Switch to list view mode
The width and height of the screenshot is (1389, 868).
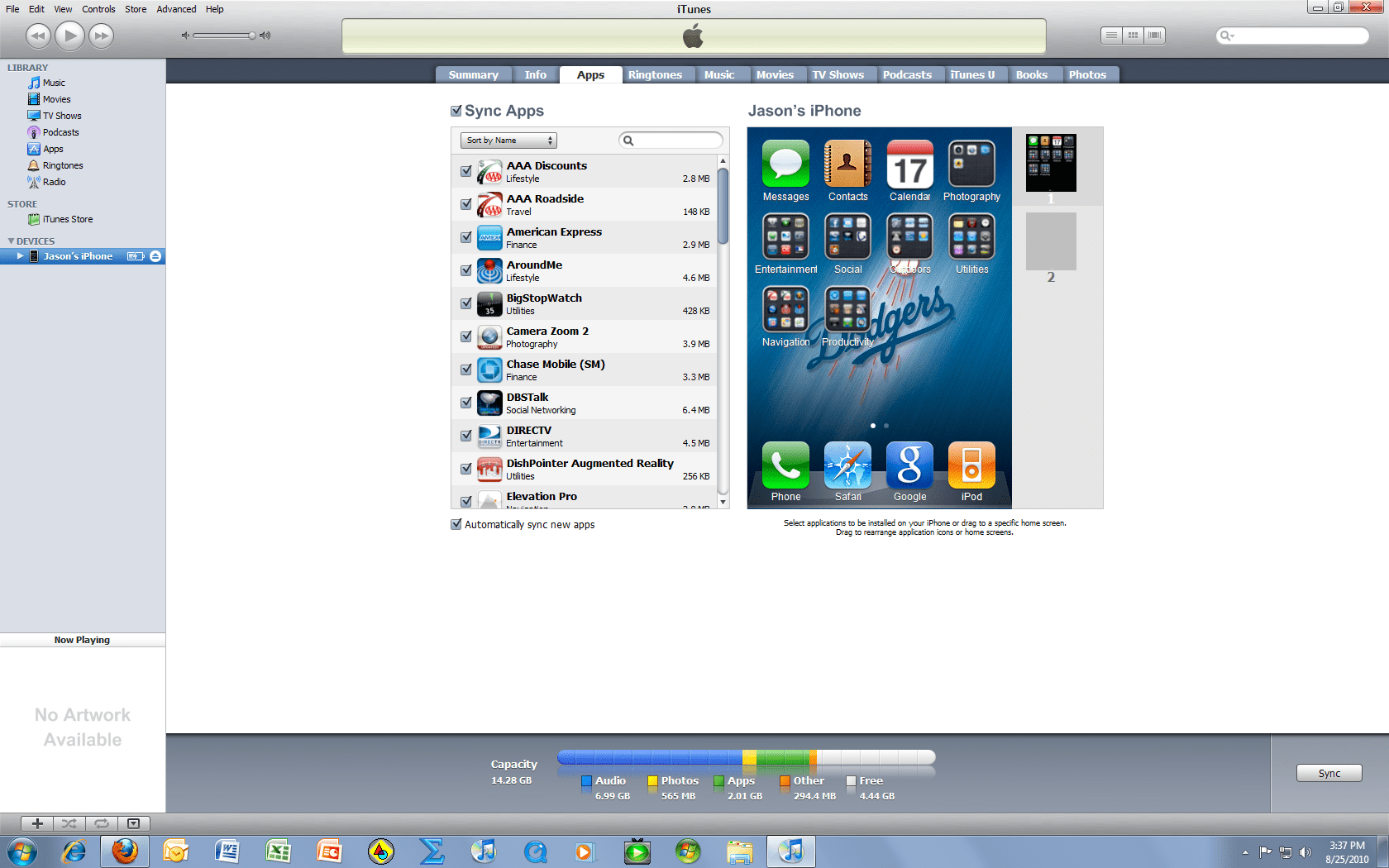point(1111,35)
